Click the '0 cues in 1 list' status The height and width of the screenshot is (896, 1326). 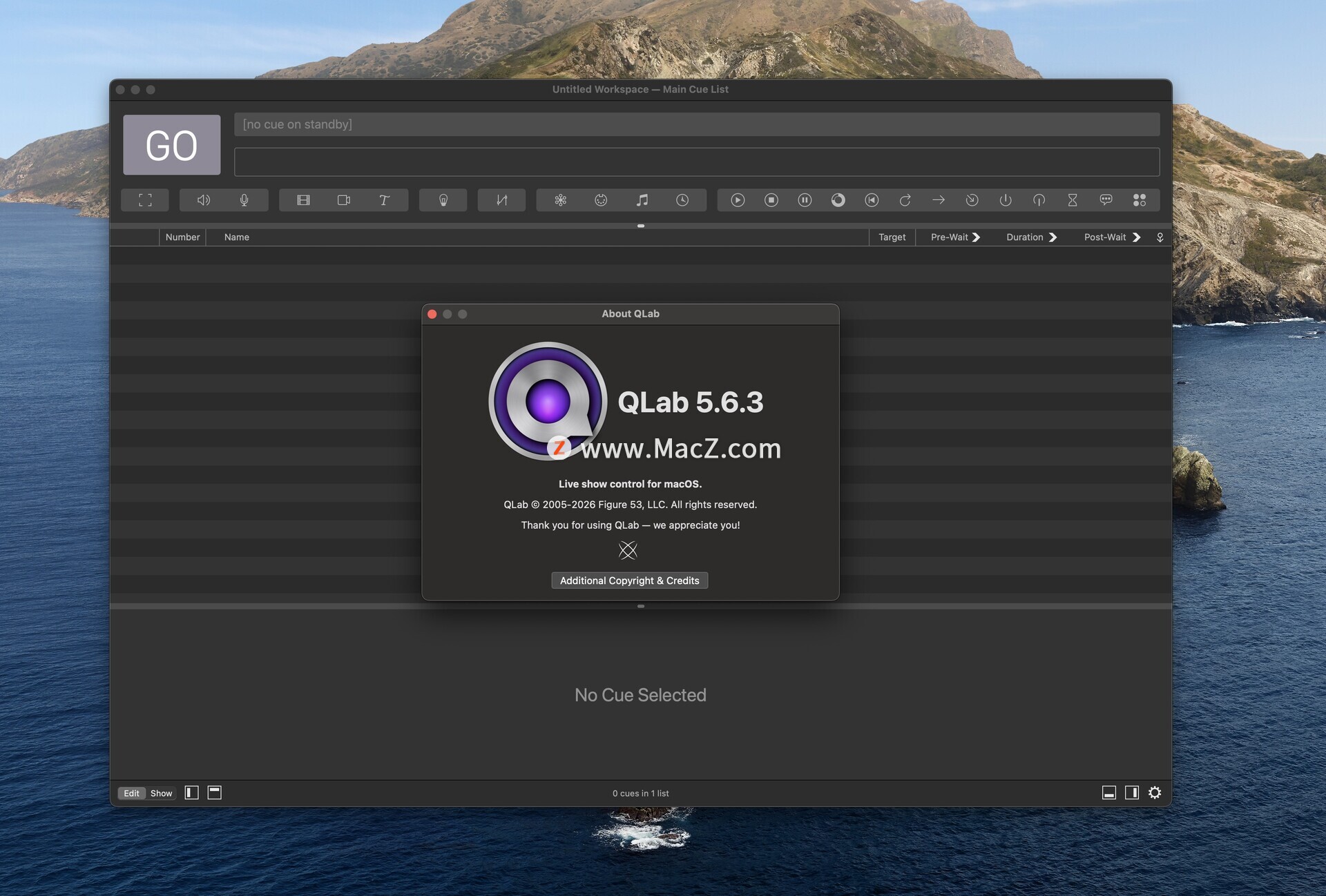tap(640, 793)
